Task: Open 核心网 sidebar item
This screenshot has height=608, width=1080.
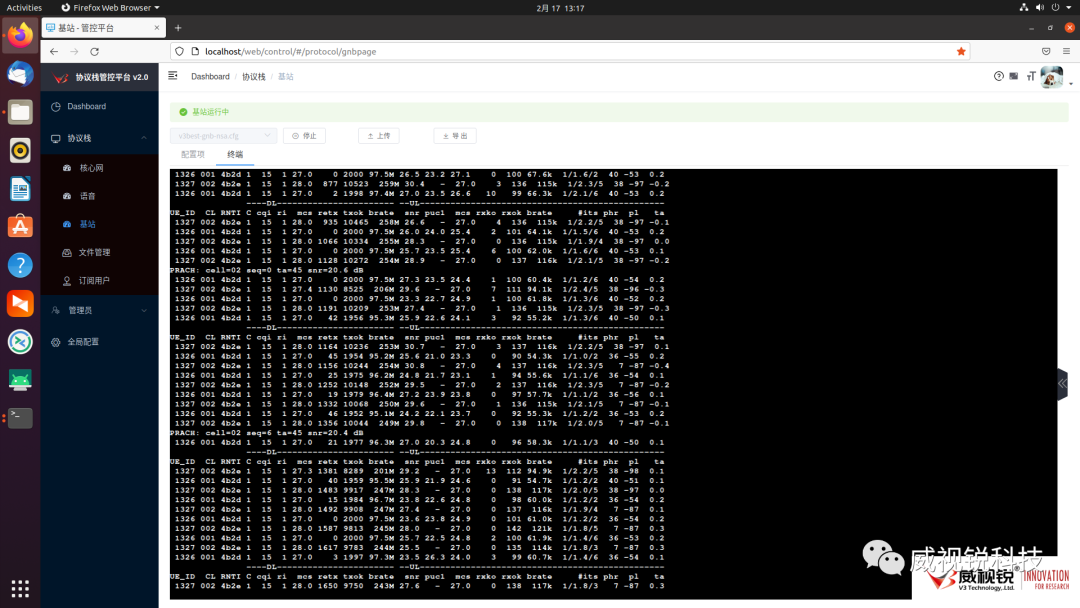Action: (99, 168)
